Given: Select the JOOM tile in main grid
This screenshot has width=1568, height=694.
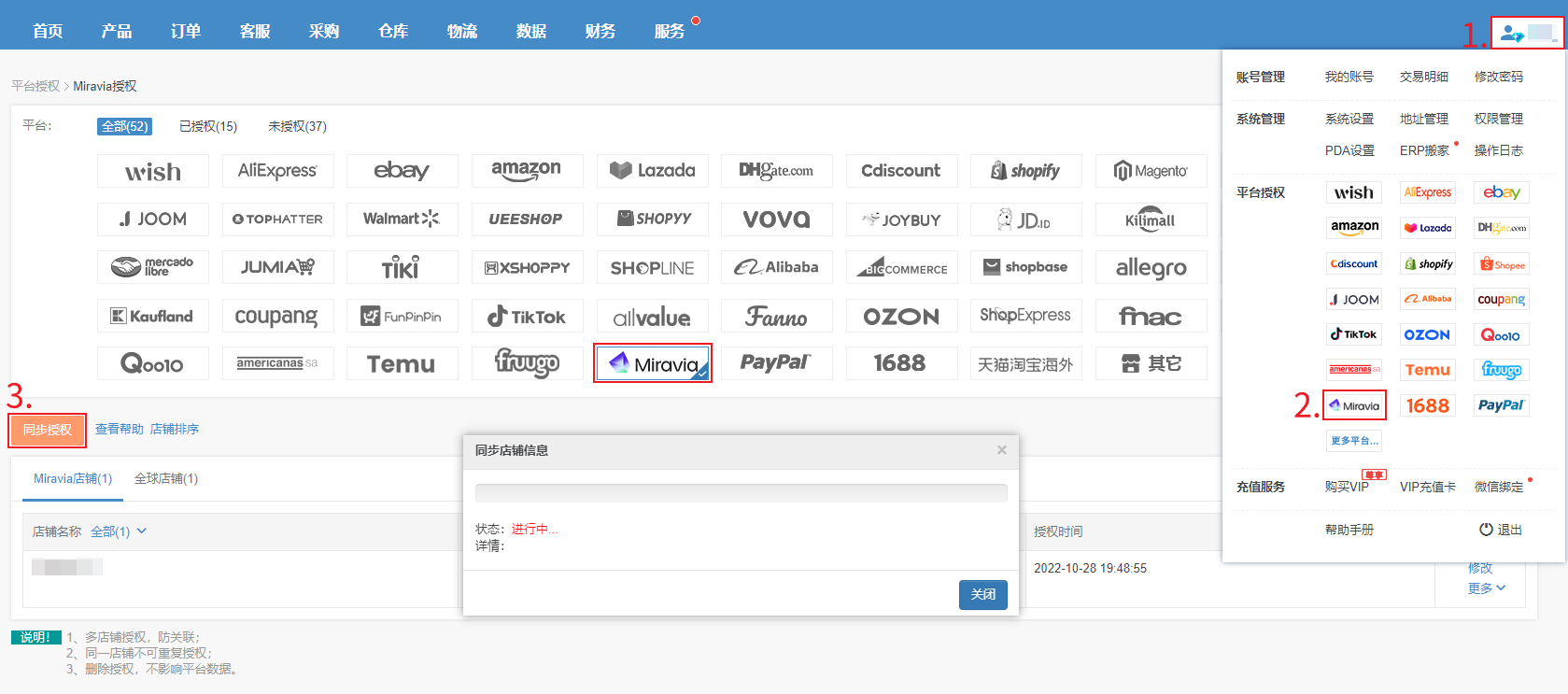Looking at the screenshot, I should [153, 220].
